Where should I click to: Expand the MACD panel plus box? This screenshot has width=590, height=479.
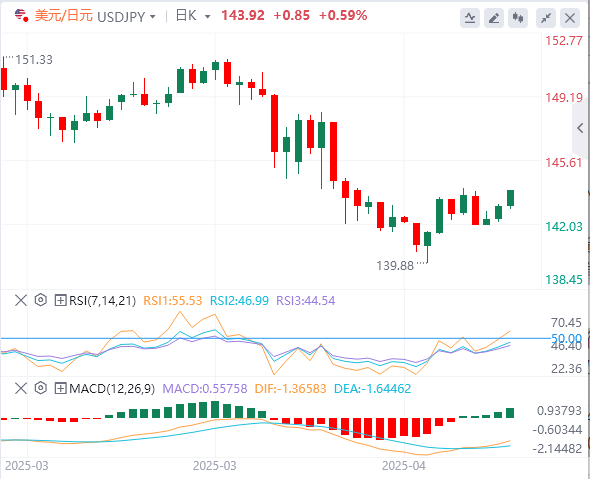point(60,388)
